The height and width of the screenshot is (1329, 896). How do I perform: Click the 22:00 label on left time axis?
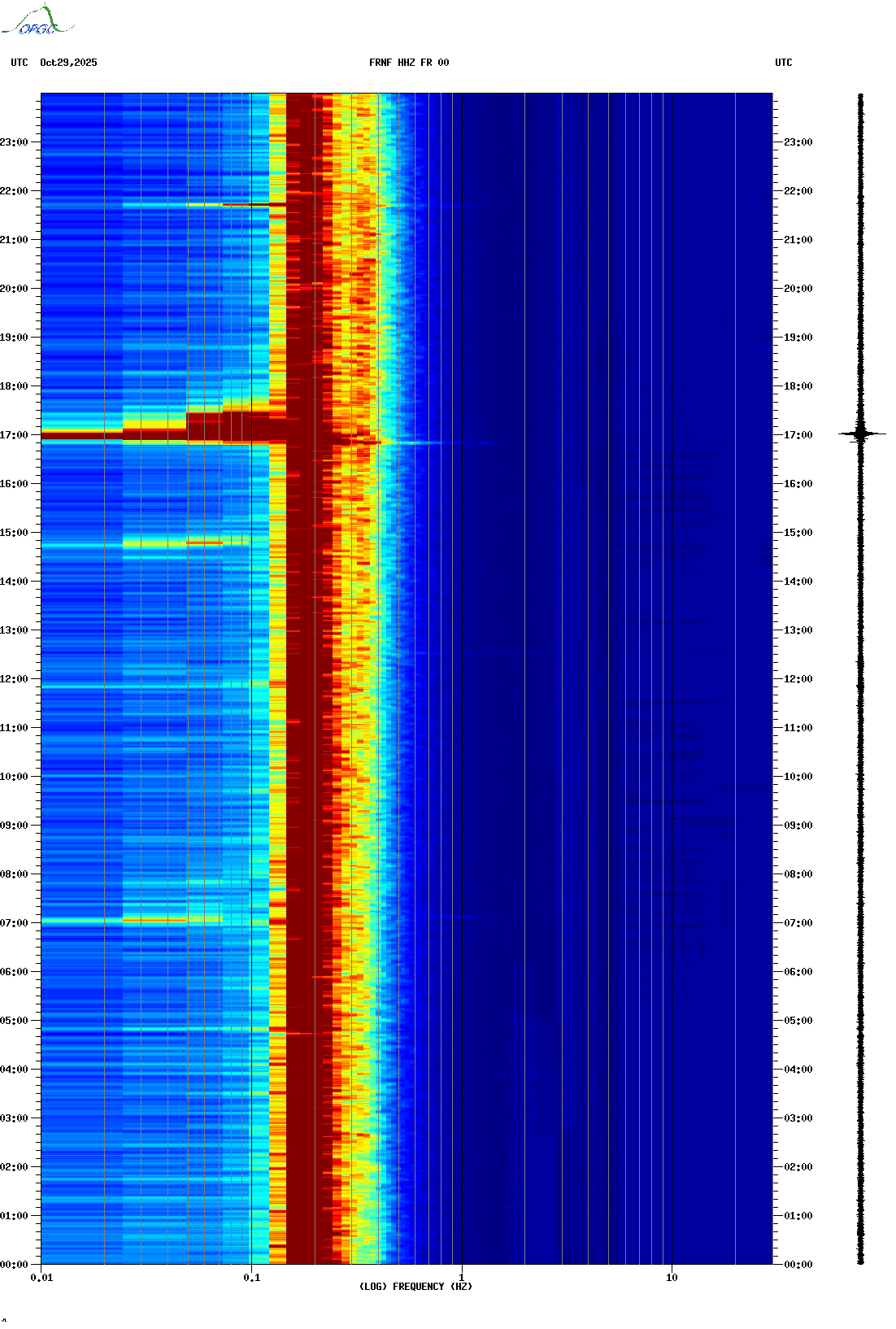[x=15, y=191]
